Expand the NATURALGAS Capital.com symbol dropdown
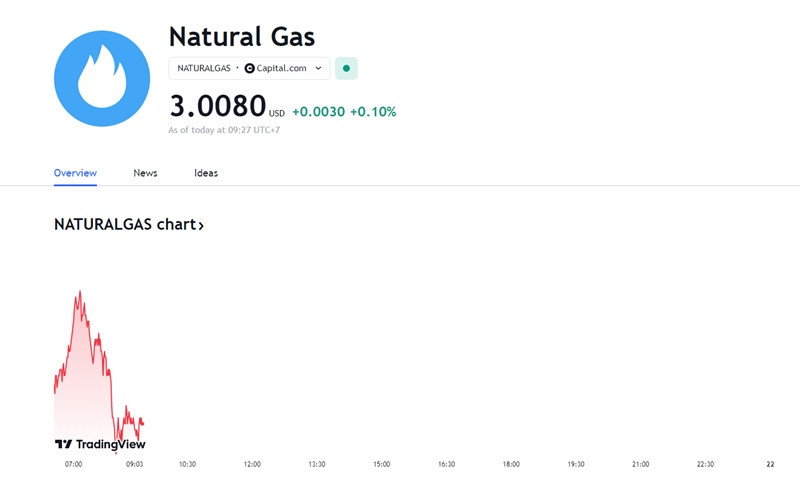The image size is (800, 479). click(x=249, y=68)
